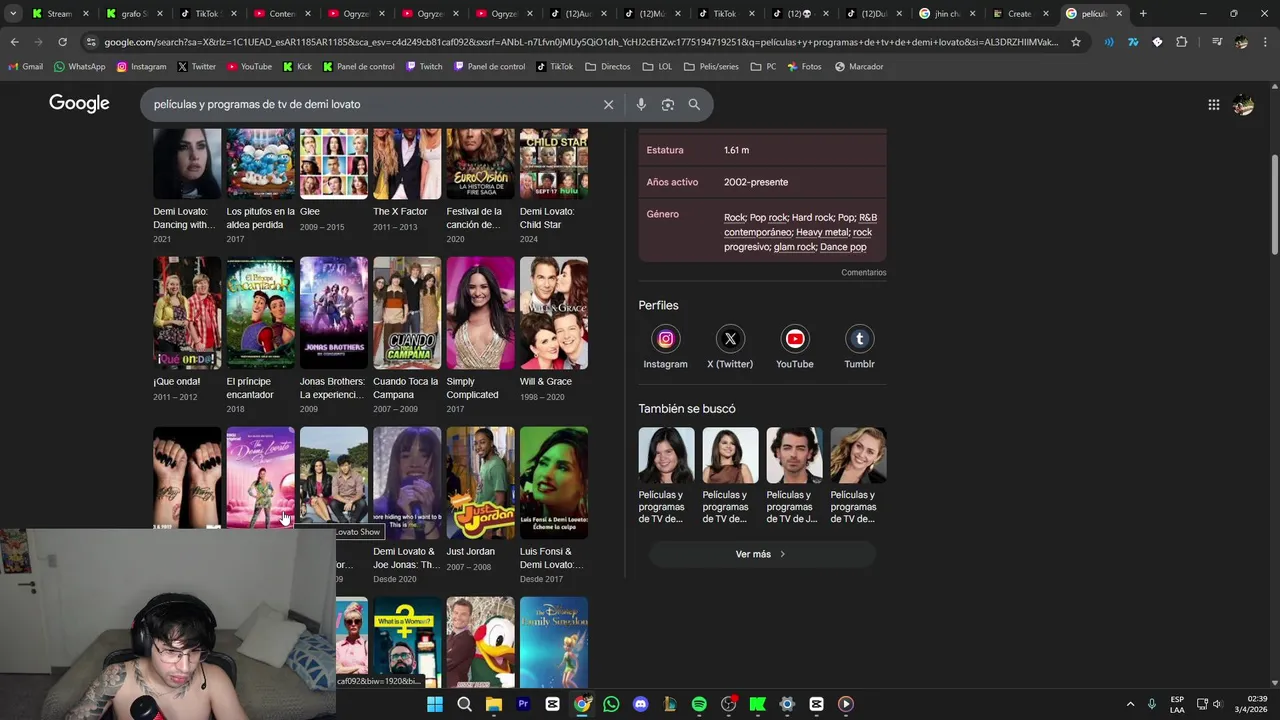This screenshot has height=720, width=1280.
Task: Open the Google account avatar menu
Action: (1243, 104)
